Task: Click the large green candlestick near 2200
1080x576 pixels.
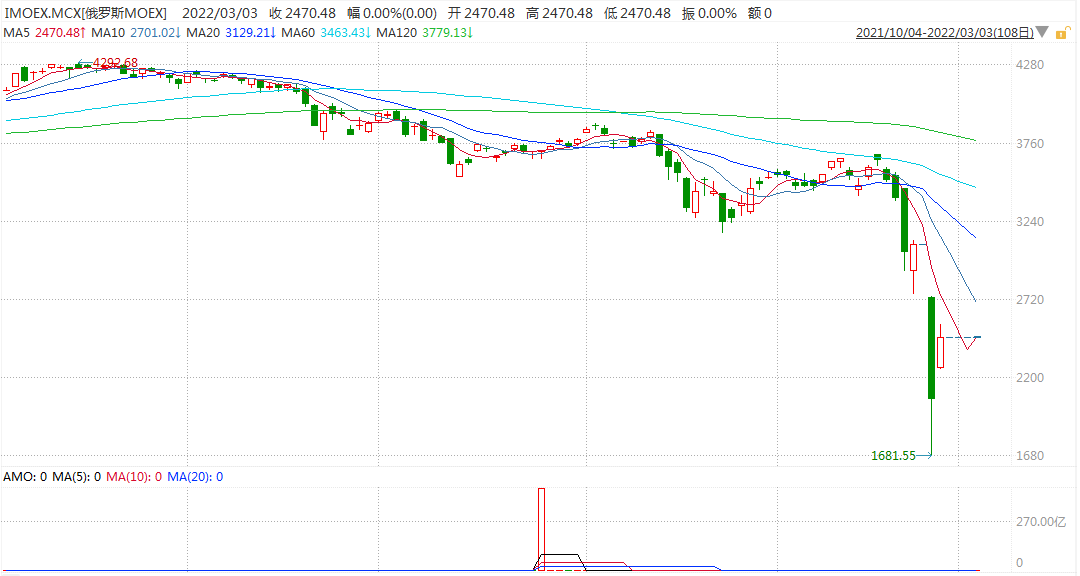Action: pos(931,348)
